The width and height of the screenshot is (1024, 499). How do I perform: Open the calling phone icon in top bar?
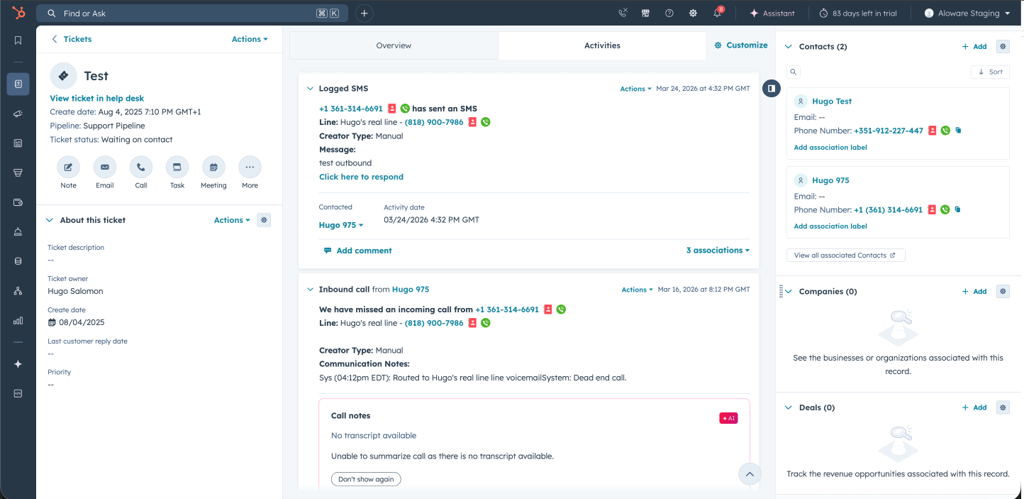tap(622, 13)
